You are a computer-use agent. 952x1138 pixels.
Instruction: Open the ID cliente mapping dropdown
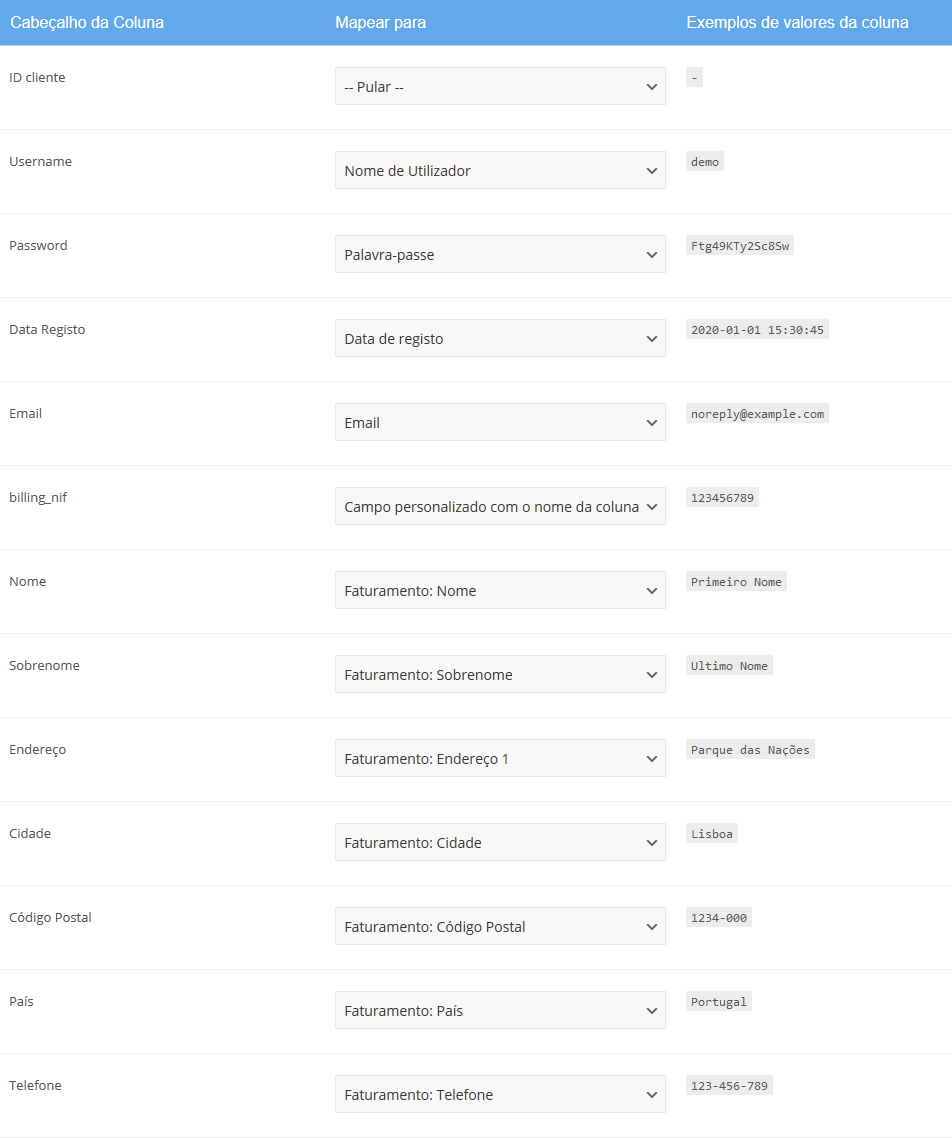[500, 86]
